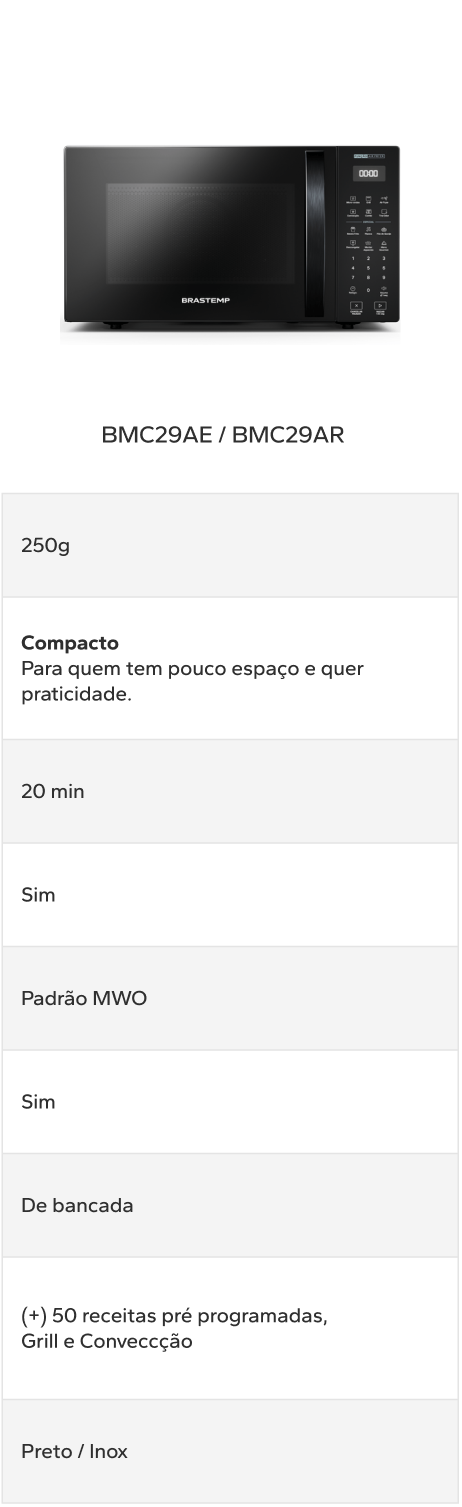Select the 20 min specification row

click(230, 791)
